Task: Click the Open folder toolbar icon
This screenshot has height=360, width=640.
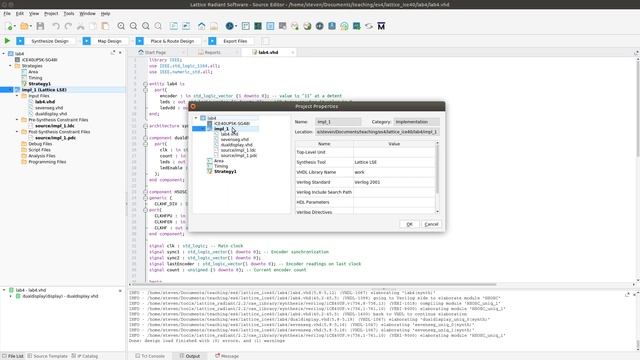Action: (24, 26)
